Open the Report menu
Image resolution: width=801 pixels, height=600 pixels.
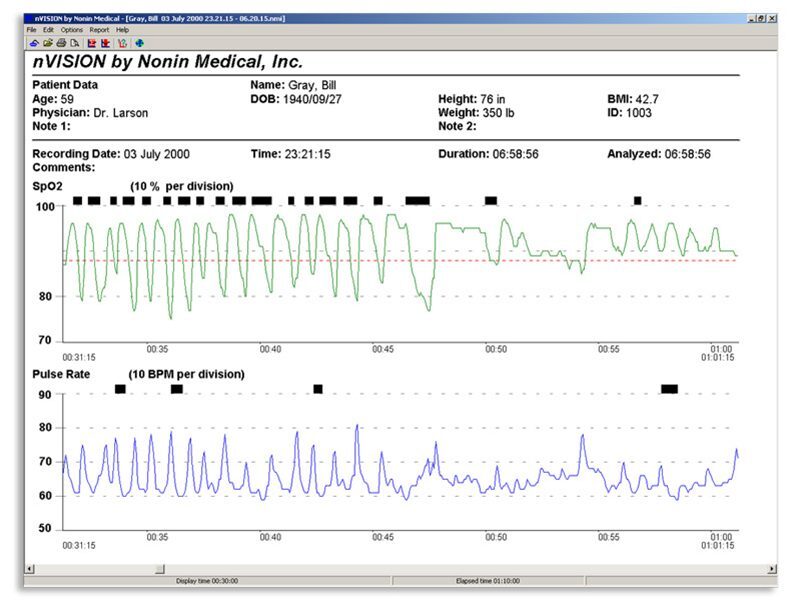[99, 30]
